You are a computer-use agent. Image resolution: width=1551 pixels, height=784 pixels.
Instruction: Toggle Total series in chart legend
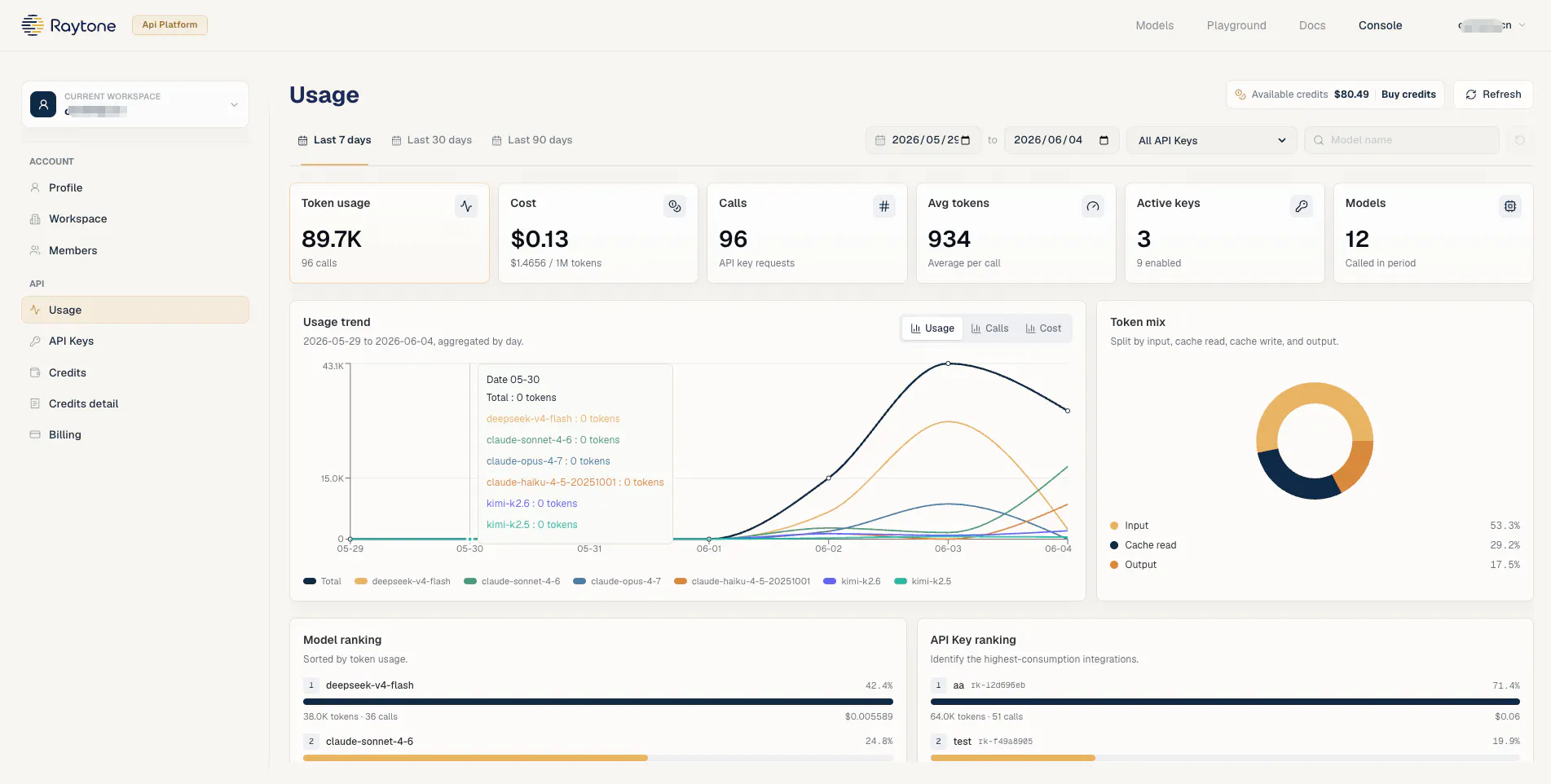322,581
